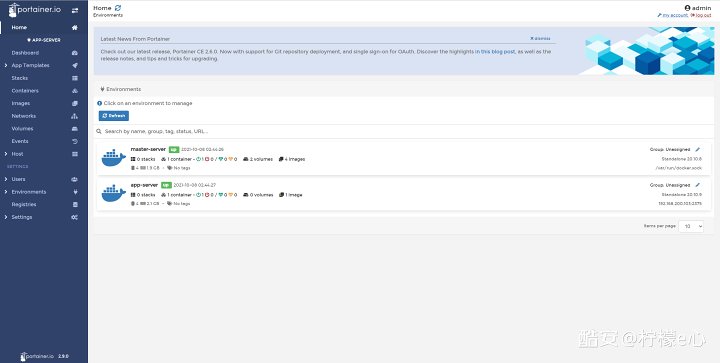Expand the App Templates submenu chevron
Screen dimensions: 720x363
click(6, 65)
